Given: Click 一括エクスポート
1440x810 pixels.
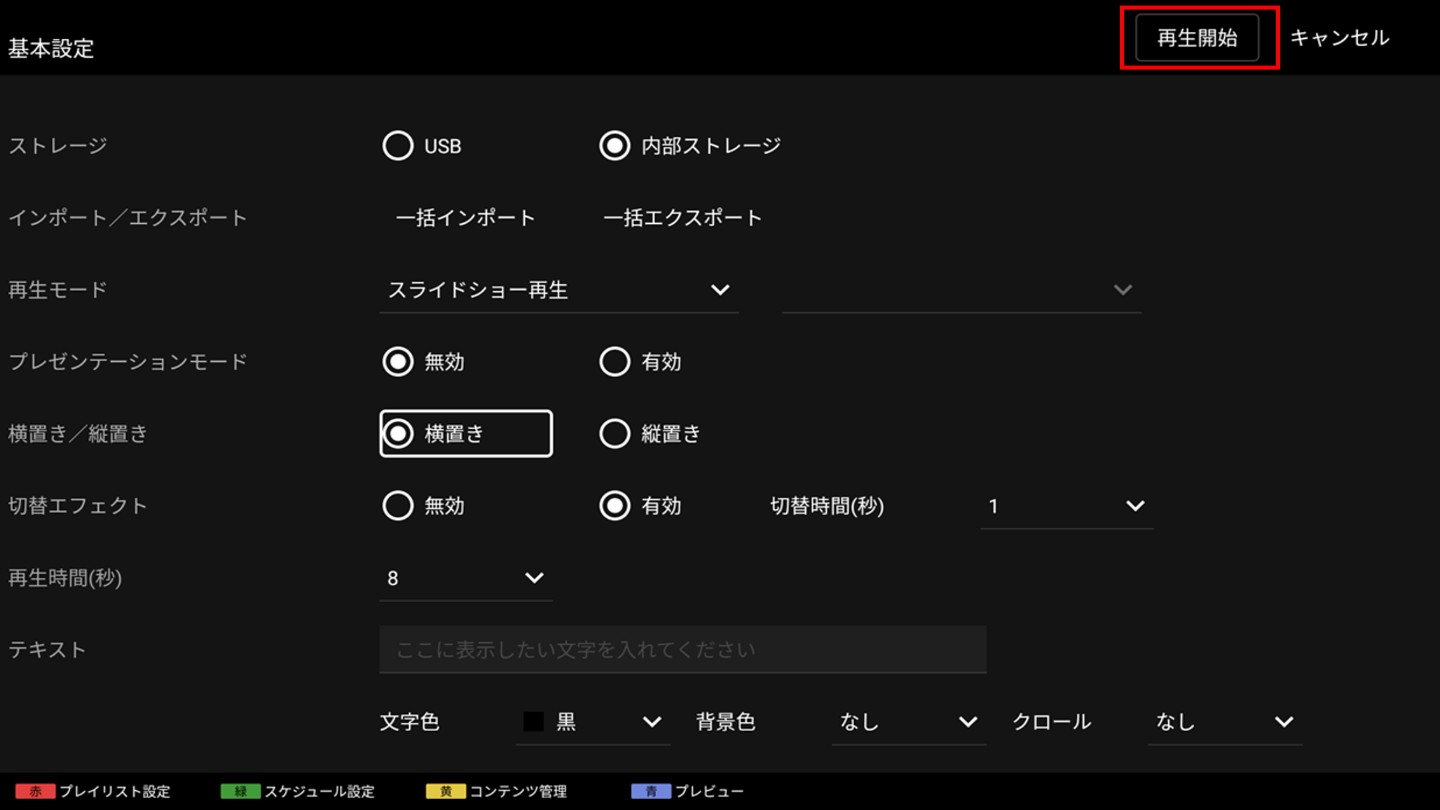Looking at the screenshot, I should (682, 218).
